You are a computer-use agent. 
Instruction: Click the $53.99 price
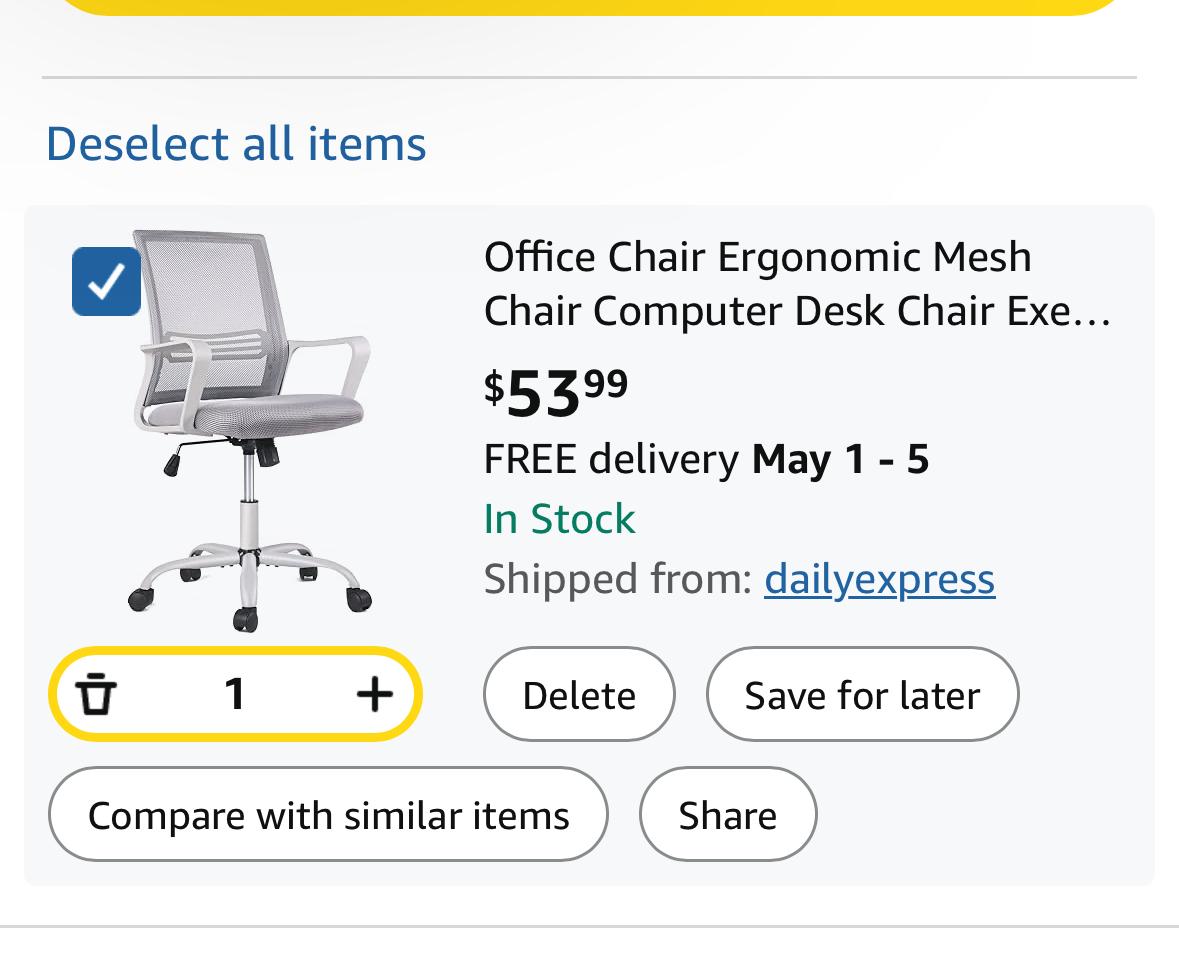(x=556, y=393)
